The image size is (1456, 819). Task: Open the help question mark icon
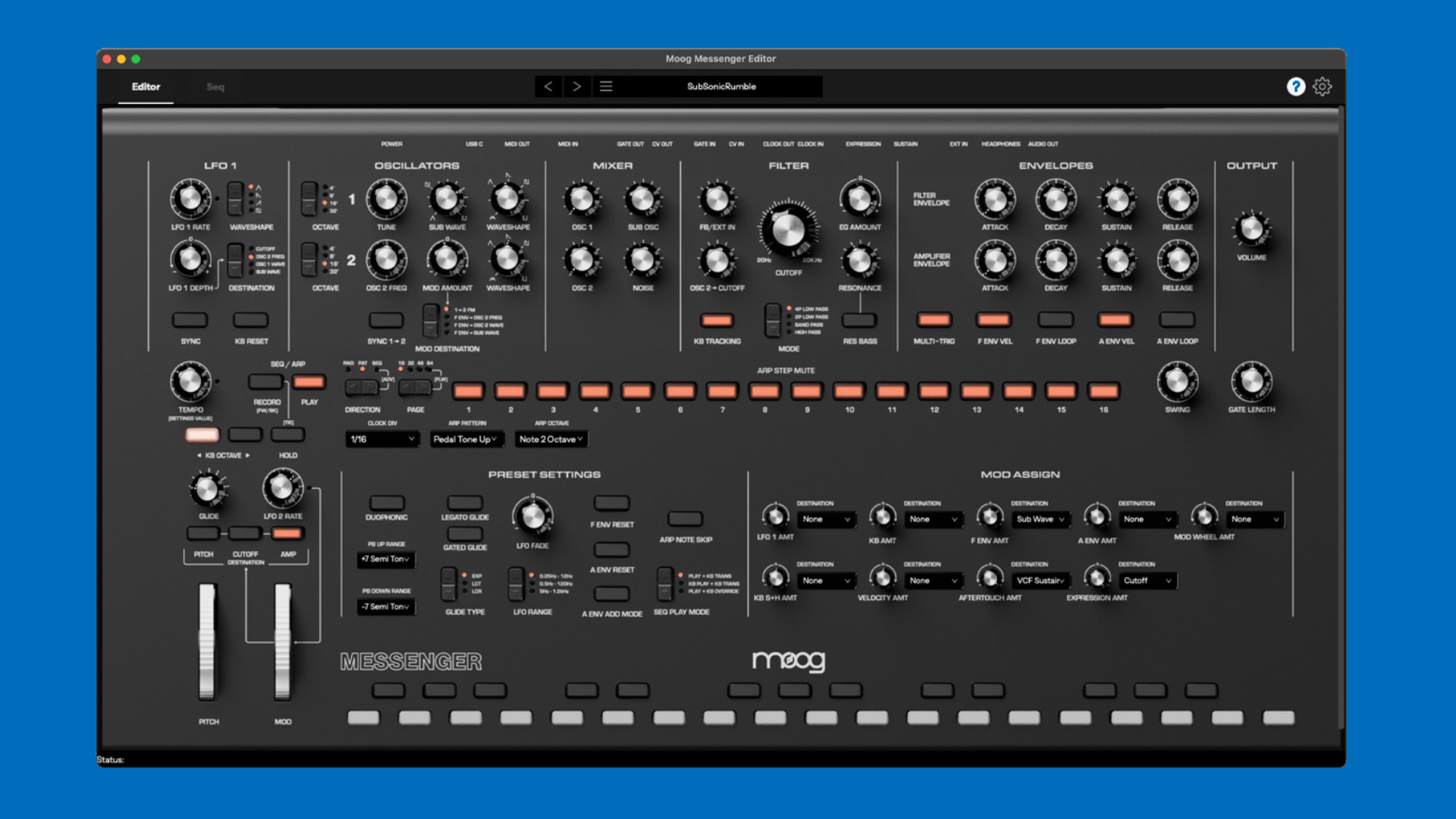1295,86
